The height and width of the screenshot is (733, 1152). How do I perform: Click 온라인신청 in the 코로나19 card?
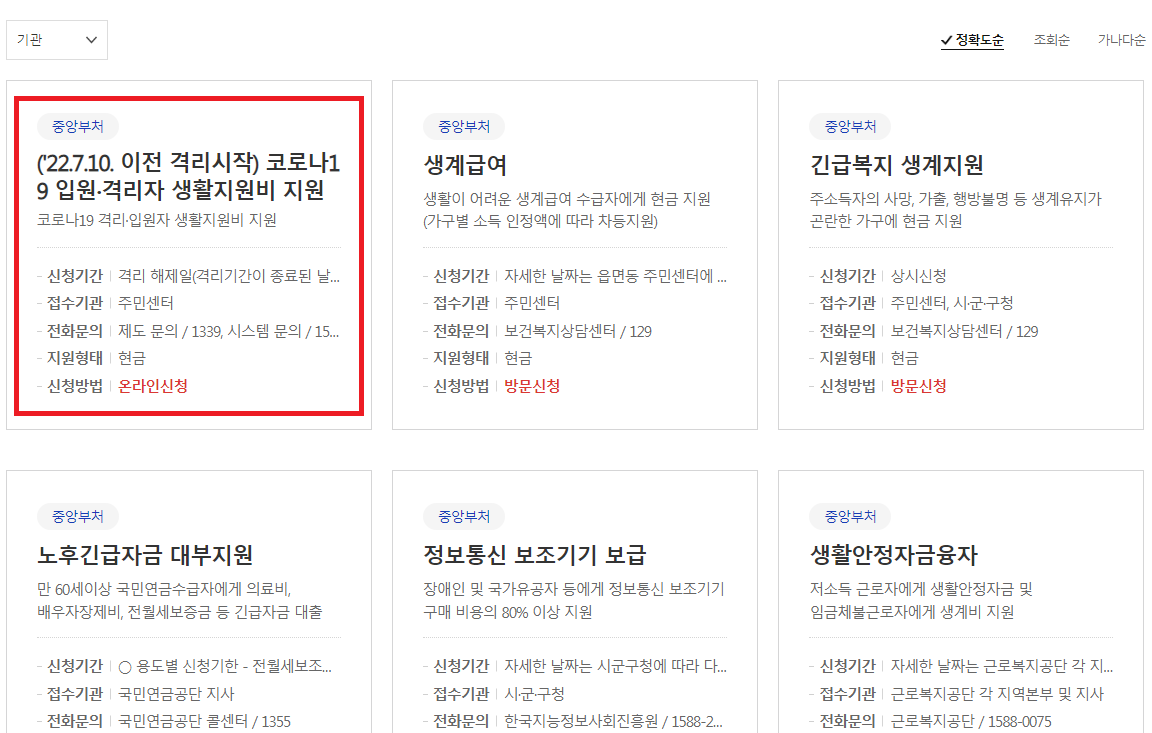153,386
